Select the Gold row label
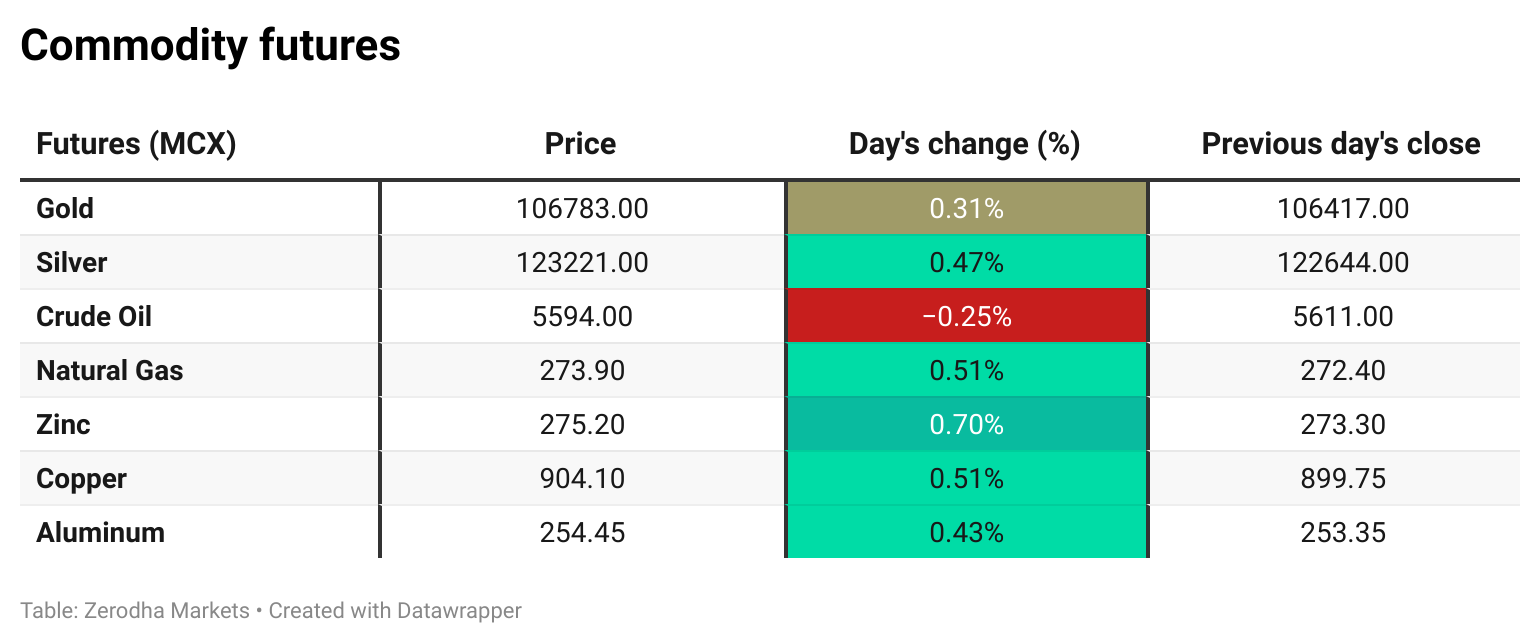1540x644 pixels. [65, 209]
